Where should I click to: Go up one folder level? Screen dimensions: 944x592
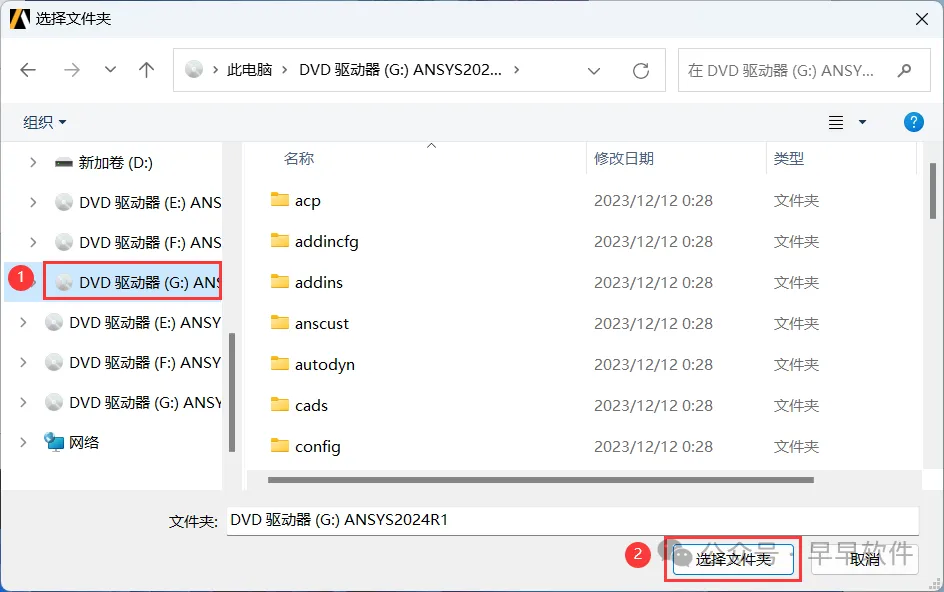click(146, 70)
